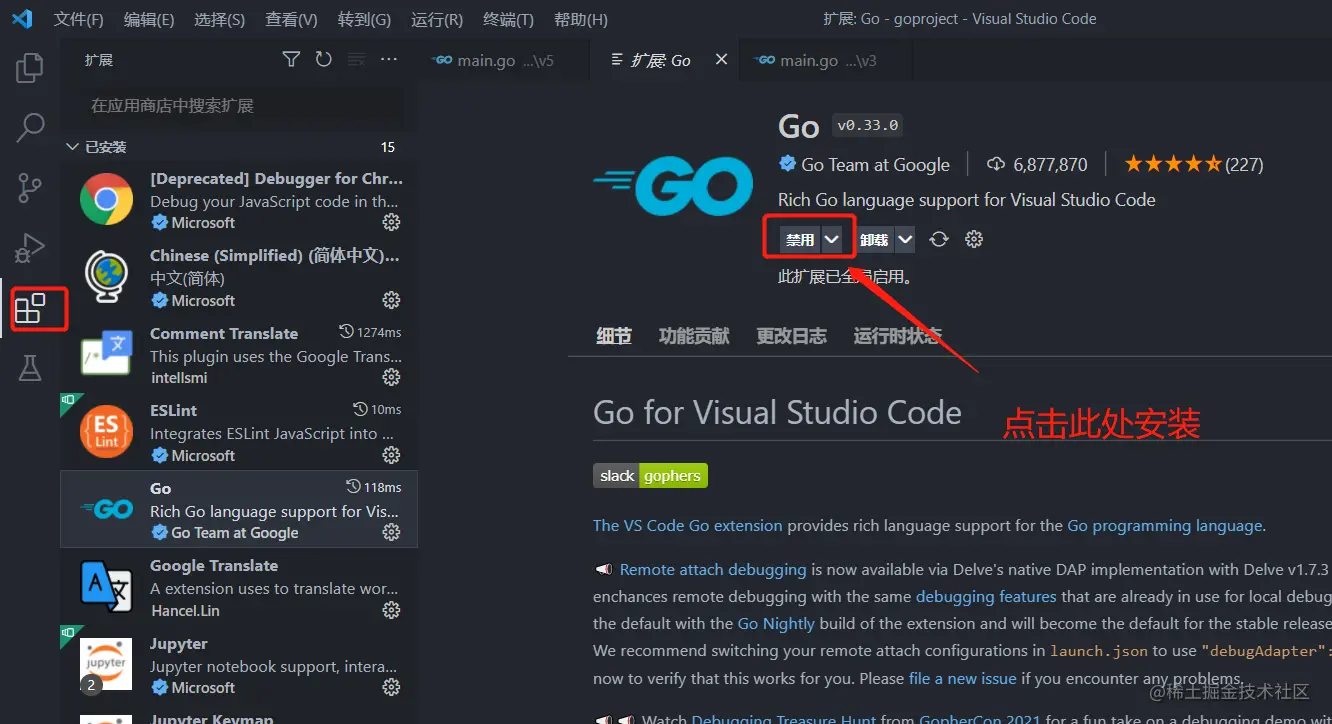Click the Chinese language pack globe logo
Screen dimensions: 1332x724
pyautogui.click(x=107, y=277)
